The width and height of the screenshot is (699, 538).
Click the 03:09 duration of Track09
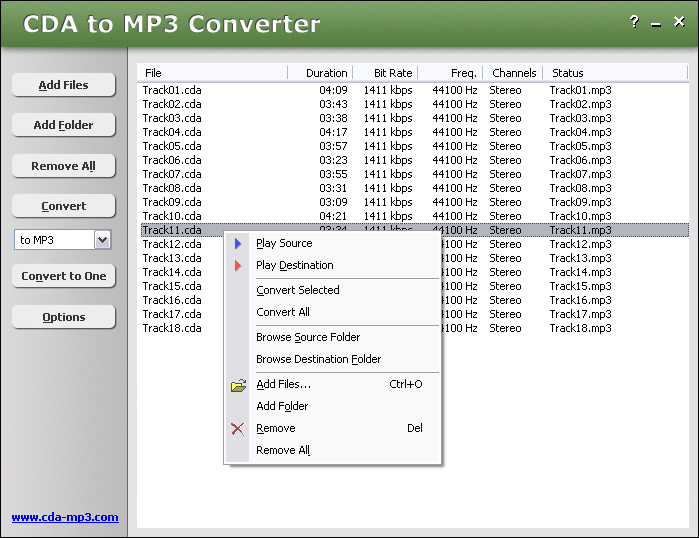click(x=333, y=202)
